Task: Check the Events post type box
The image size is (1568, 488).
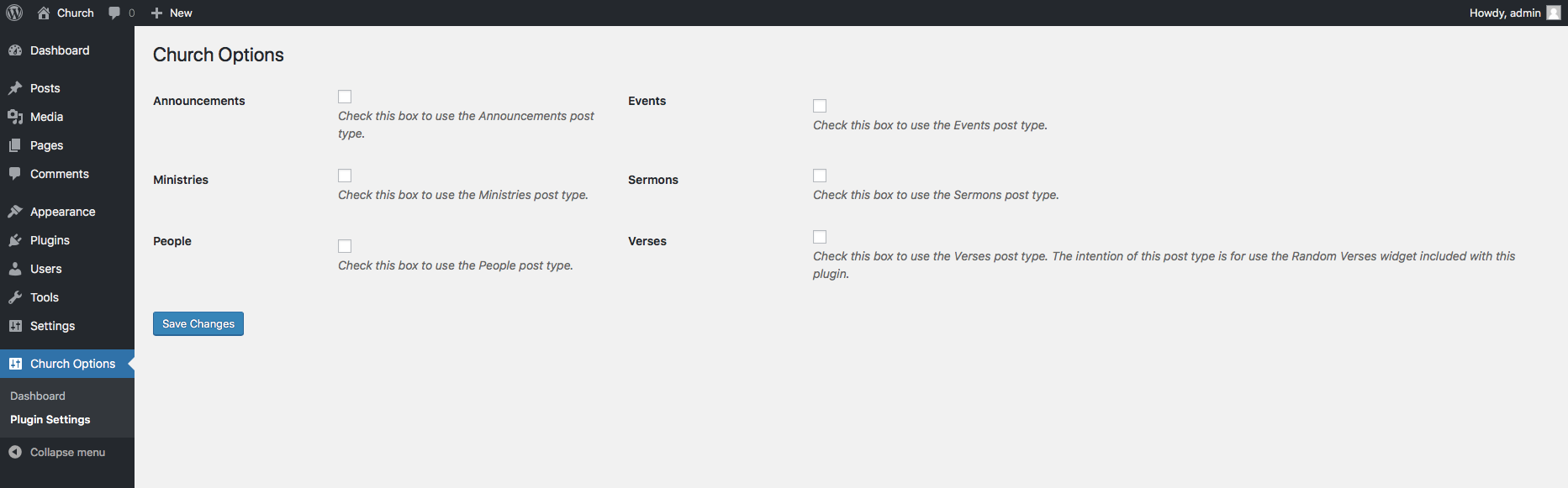Action: 820,106
